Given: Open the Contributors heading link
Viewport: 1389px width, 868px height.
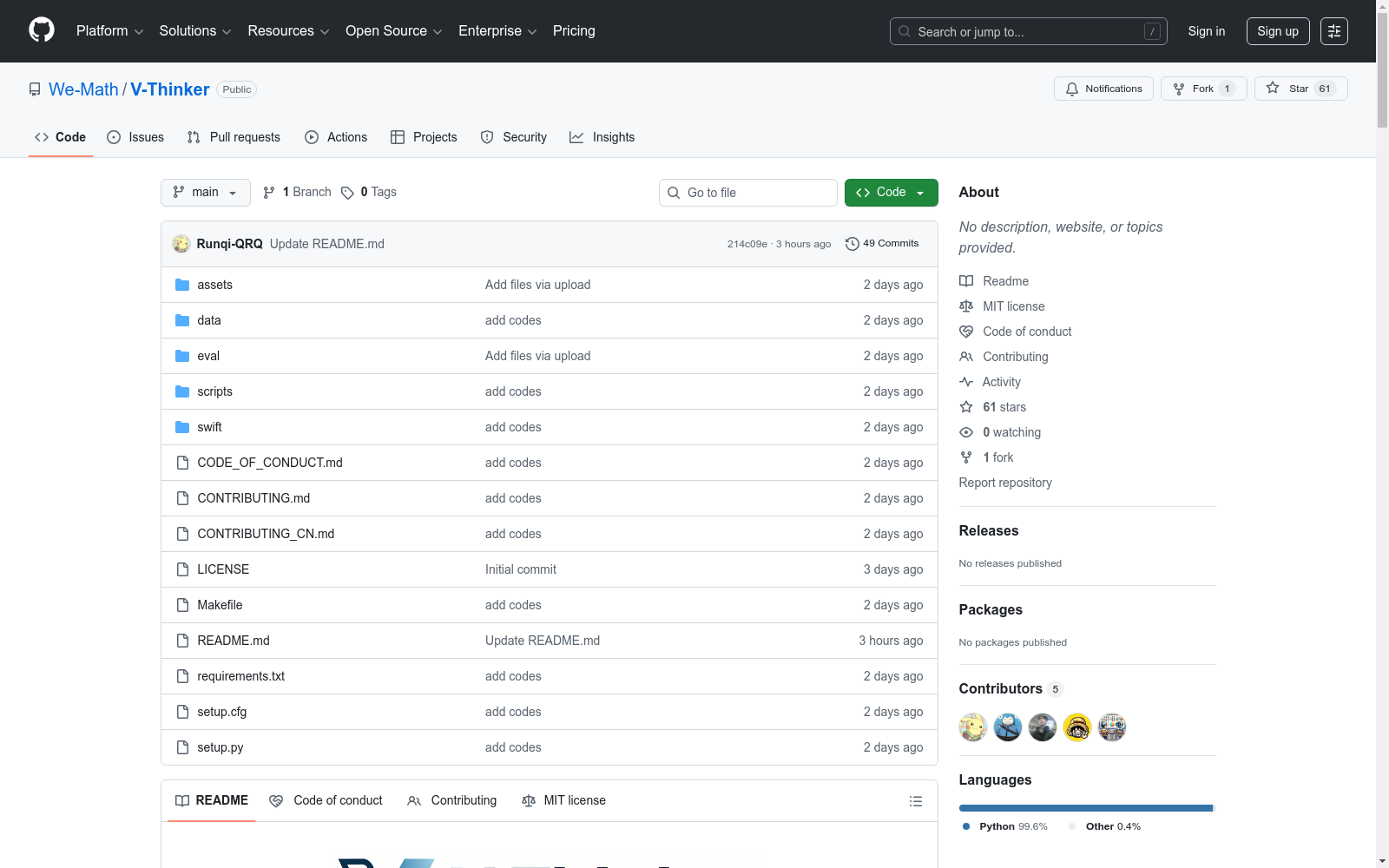Looking at the screenshot, I should click(1011, 688).
